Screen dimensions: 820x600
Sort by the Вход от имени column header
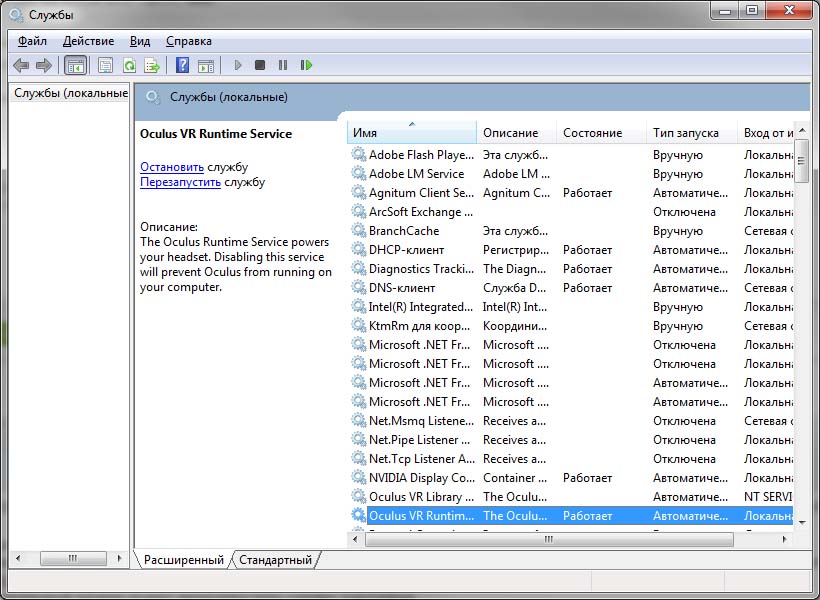tap(766, 133)
